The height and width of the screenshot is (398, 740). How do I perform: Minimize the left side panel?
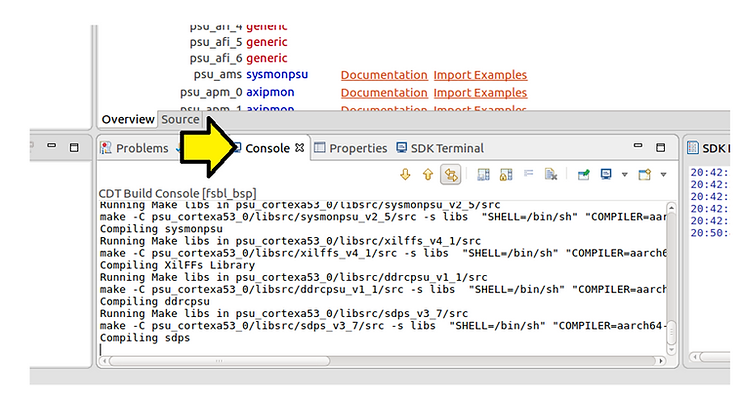point(51,146)
